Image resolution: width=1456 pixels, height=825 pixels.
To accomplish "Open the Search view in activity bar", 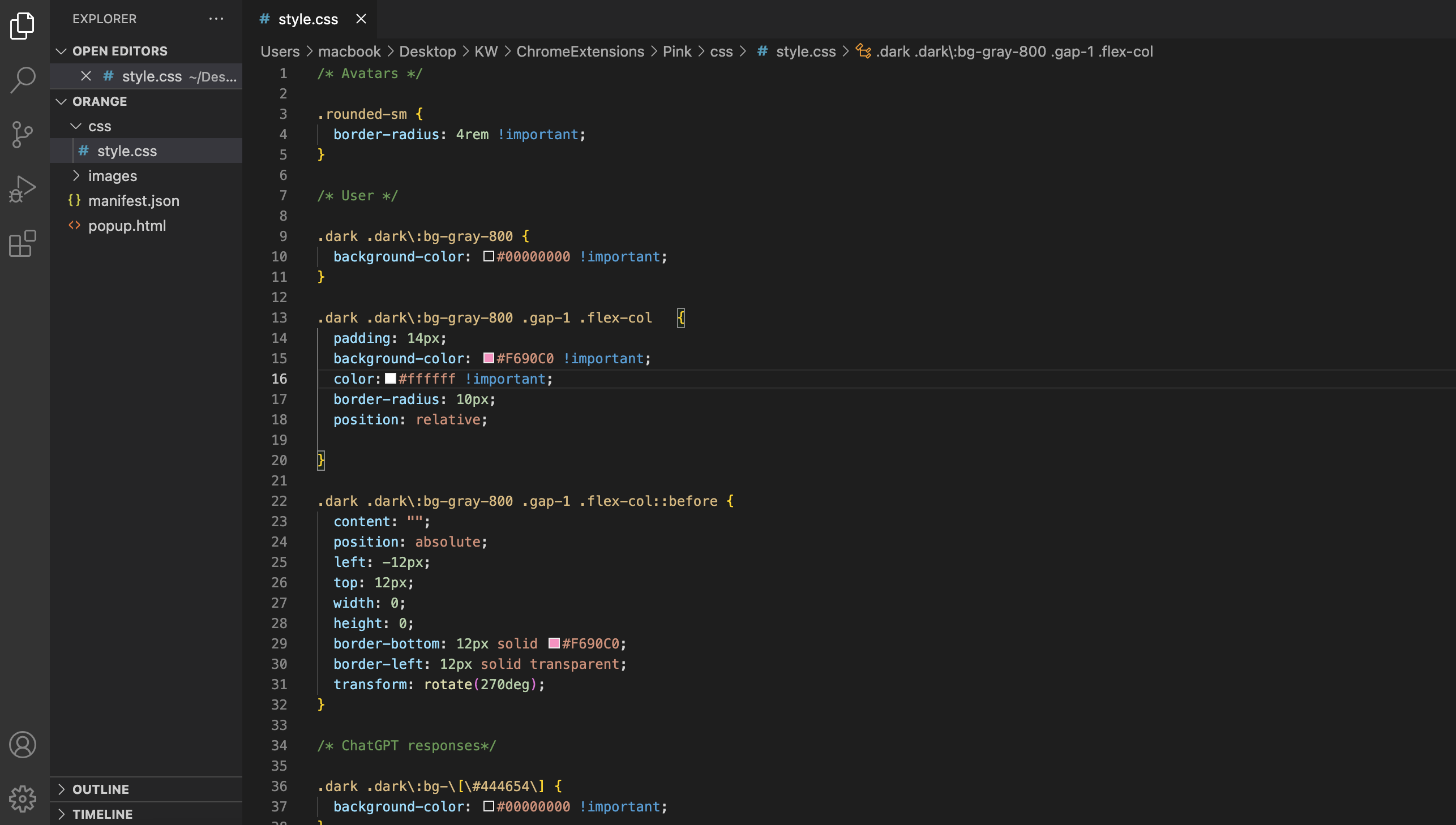I will click(23, 79).
